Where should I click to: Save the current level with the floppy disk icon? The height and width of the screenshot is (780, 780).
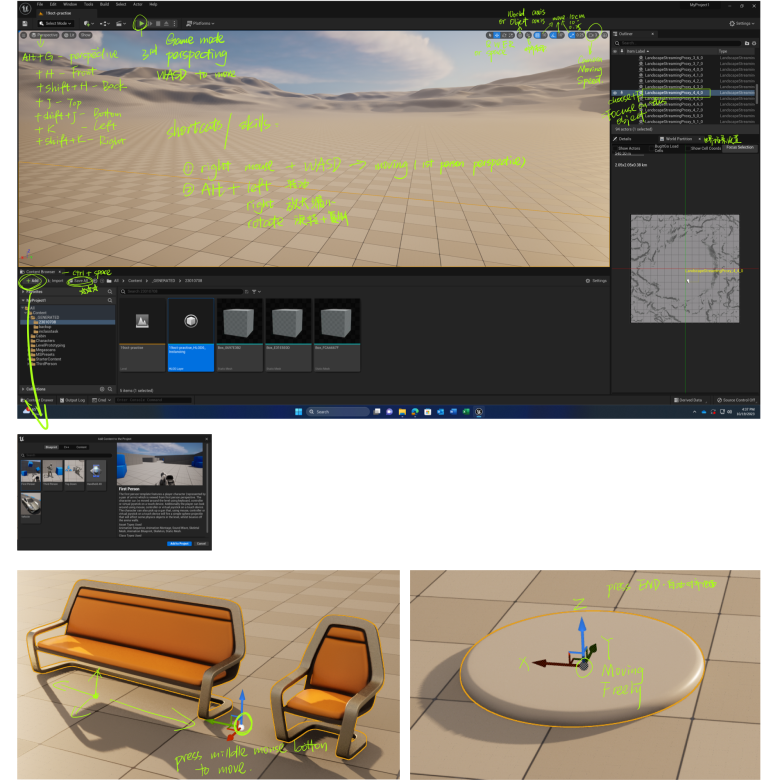[x=25, y=23]
